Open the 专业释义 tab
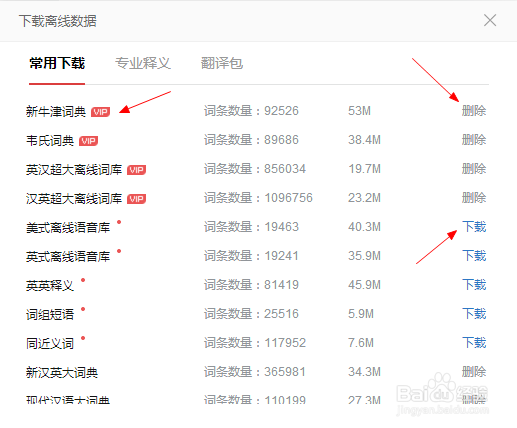The height and width of the screenshot is (428, 517). [x=143, y=63]
